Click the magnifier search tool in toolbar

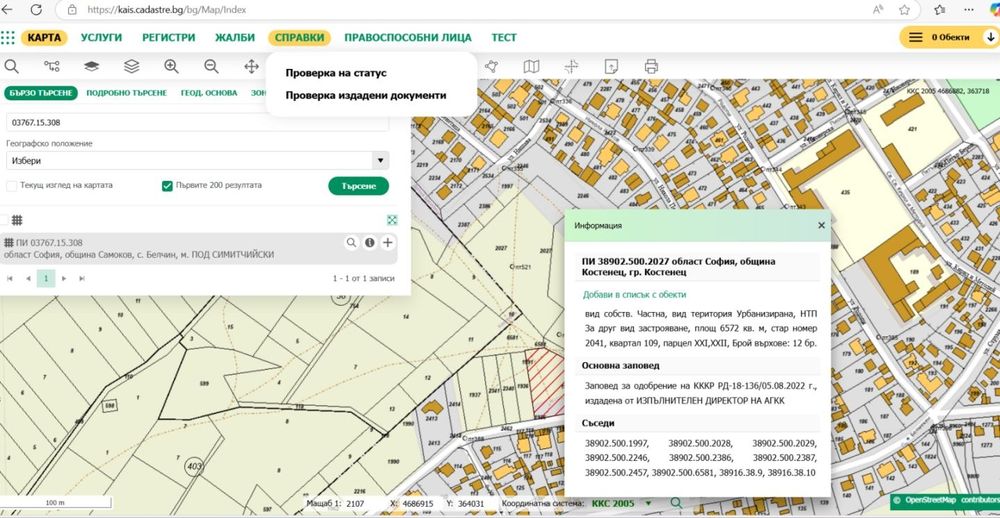click(12, 67)
